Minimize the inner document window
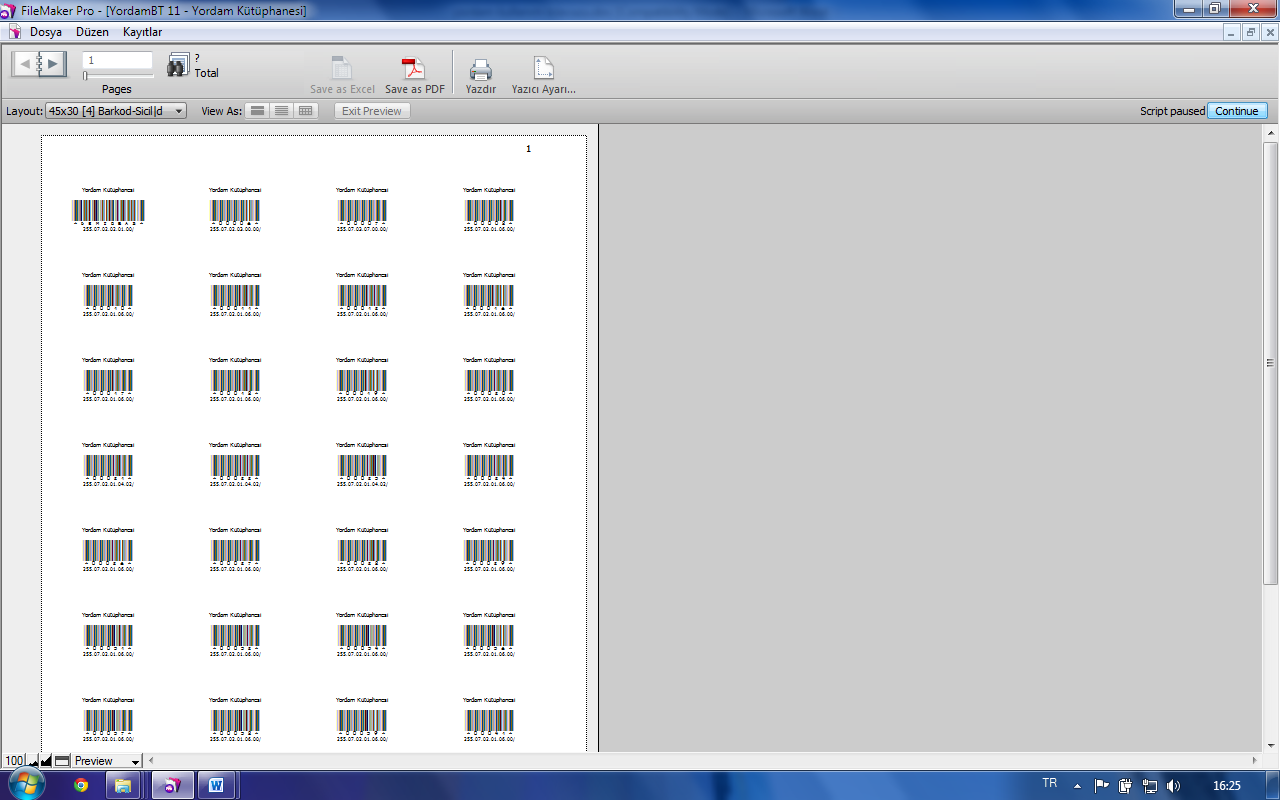1280x800 pixels. [1233, 32]
